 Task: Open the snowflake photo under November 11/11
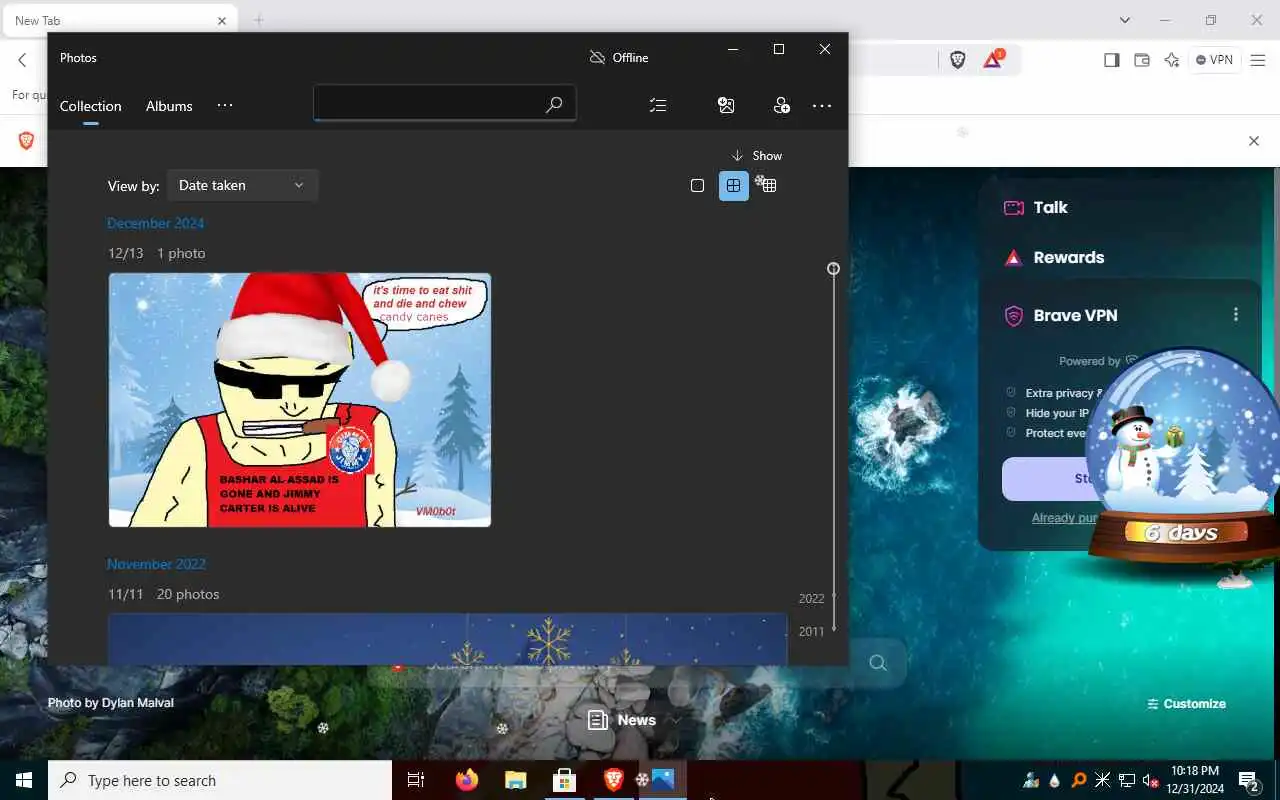click(447, 639)
